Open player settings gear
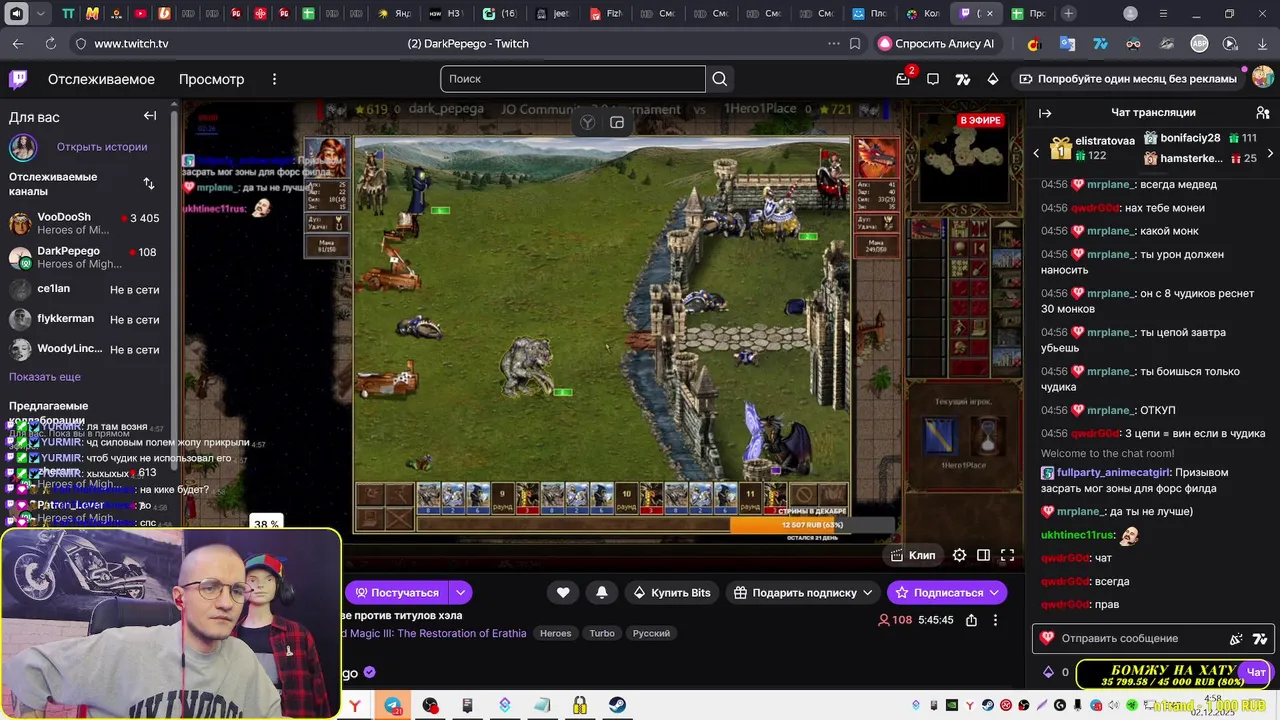The height and width of the screenshot is (720, 1280). coord(959,555)
